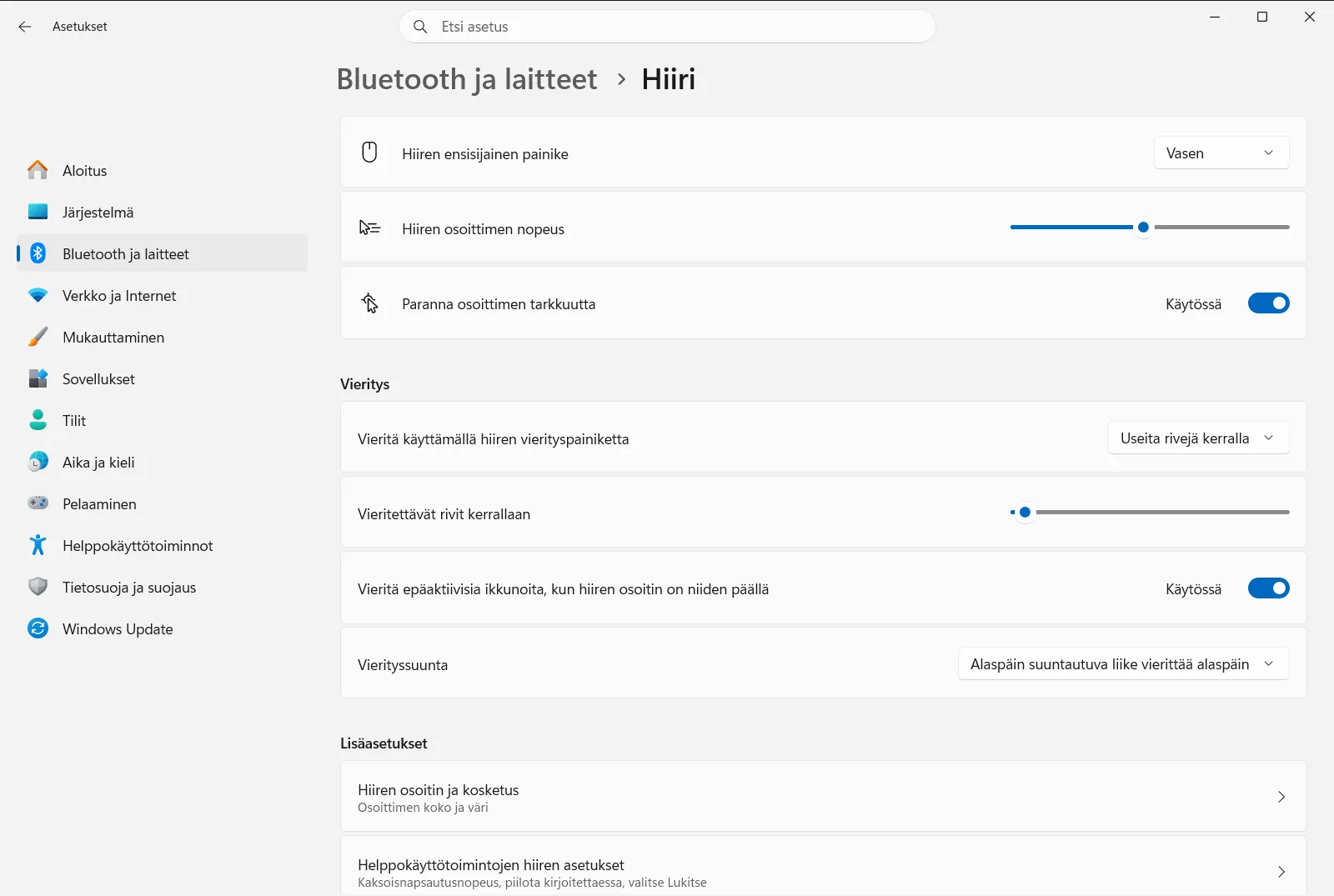Open Pelaaminen settings page
This screenshot has height=896, width=1334.
(x=162, y=503)
